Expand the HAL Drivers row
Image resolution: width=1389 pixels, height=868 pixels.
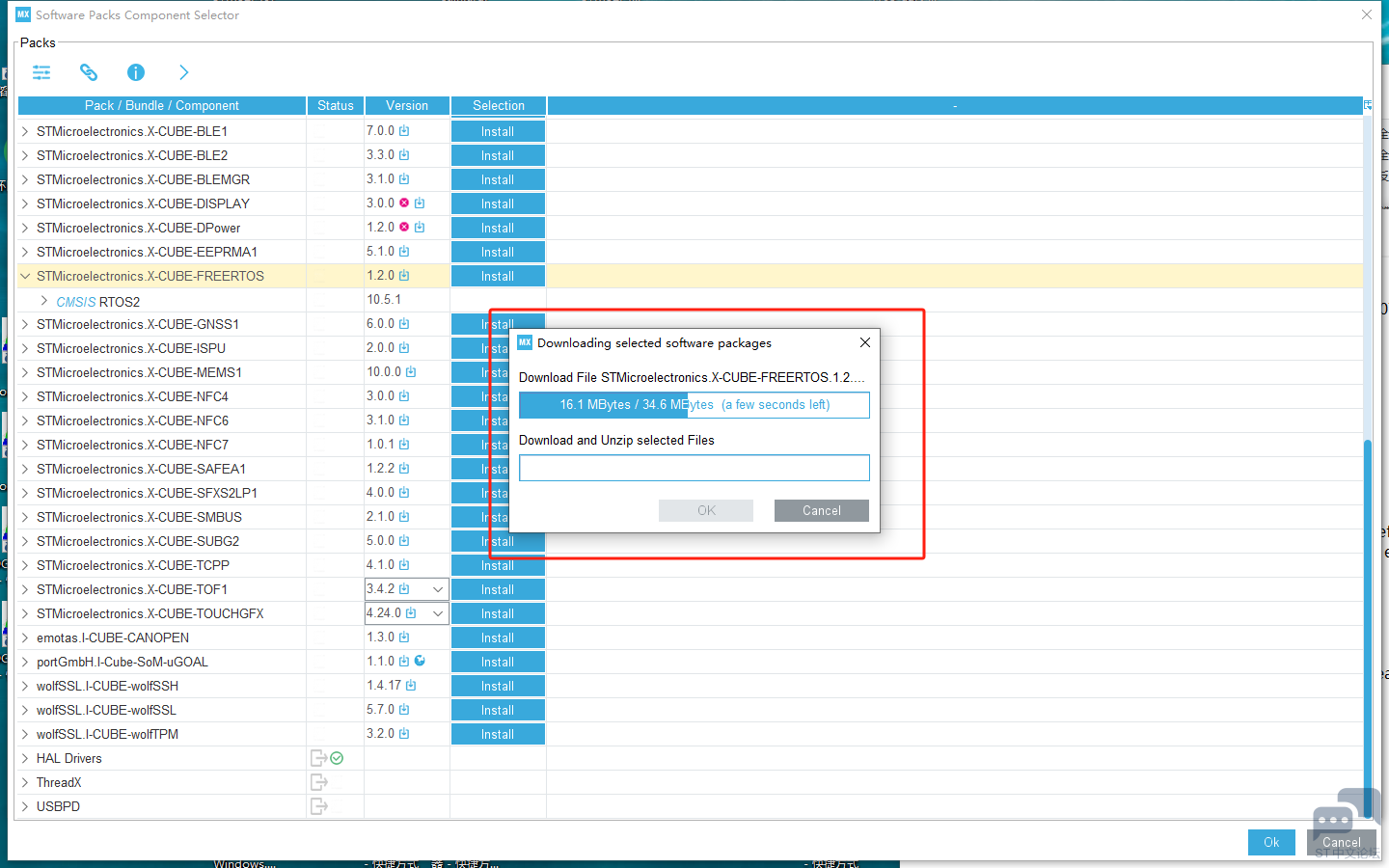(x=25, y=758)
